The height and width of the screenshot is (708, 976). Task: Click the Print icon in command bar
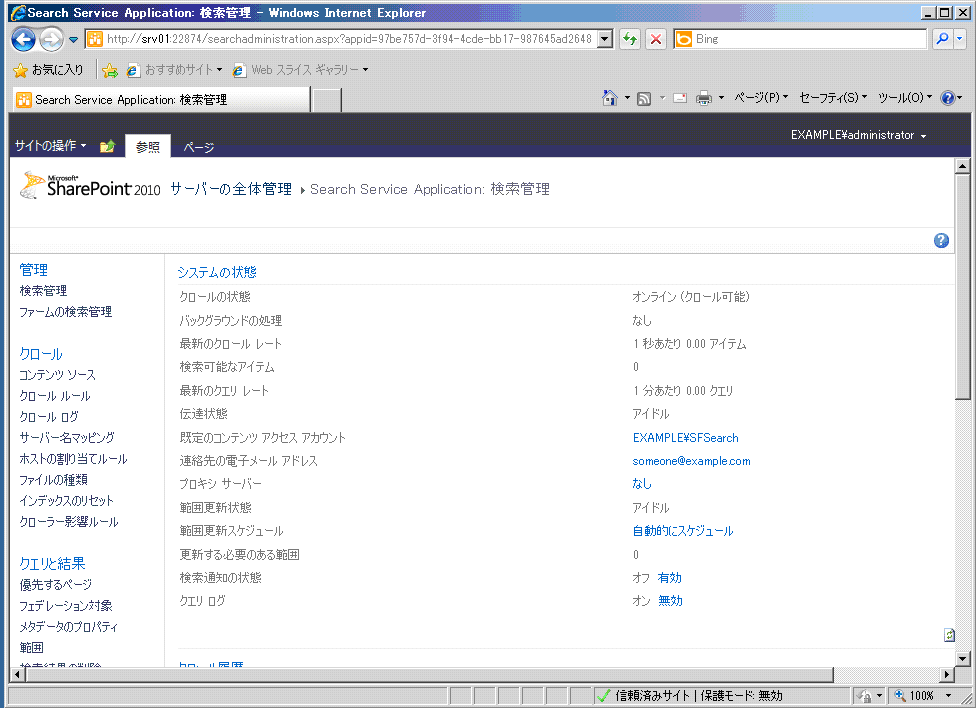(x=704, y=98)
